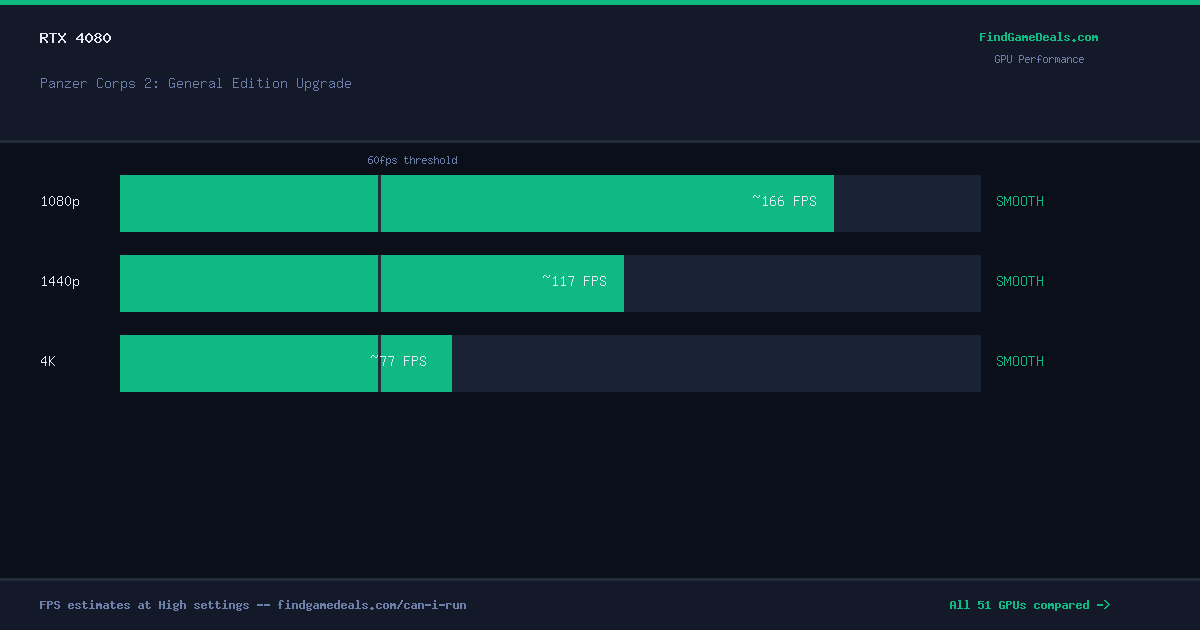
Task: Click the 4K resolution label
Action: pyautogui.click(x=48, y=361)
